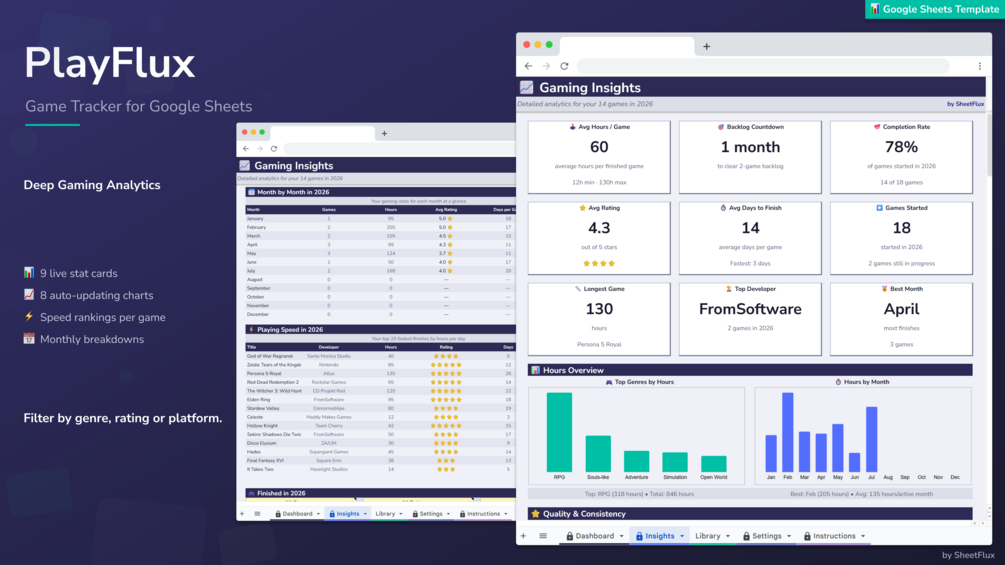Click Jul bar in Hours by Month chart
Image resolution: width=1005 pixels, height=565 pixels.
click(872, 439)
